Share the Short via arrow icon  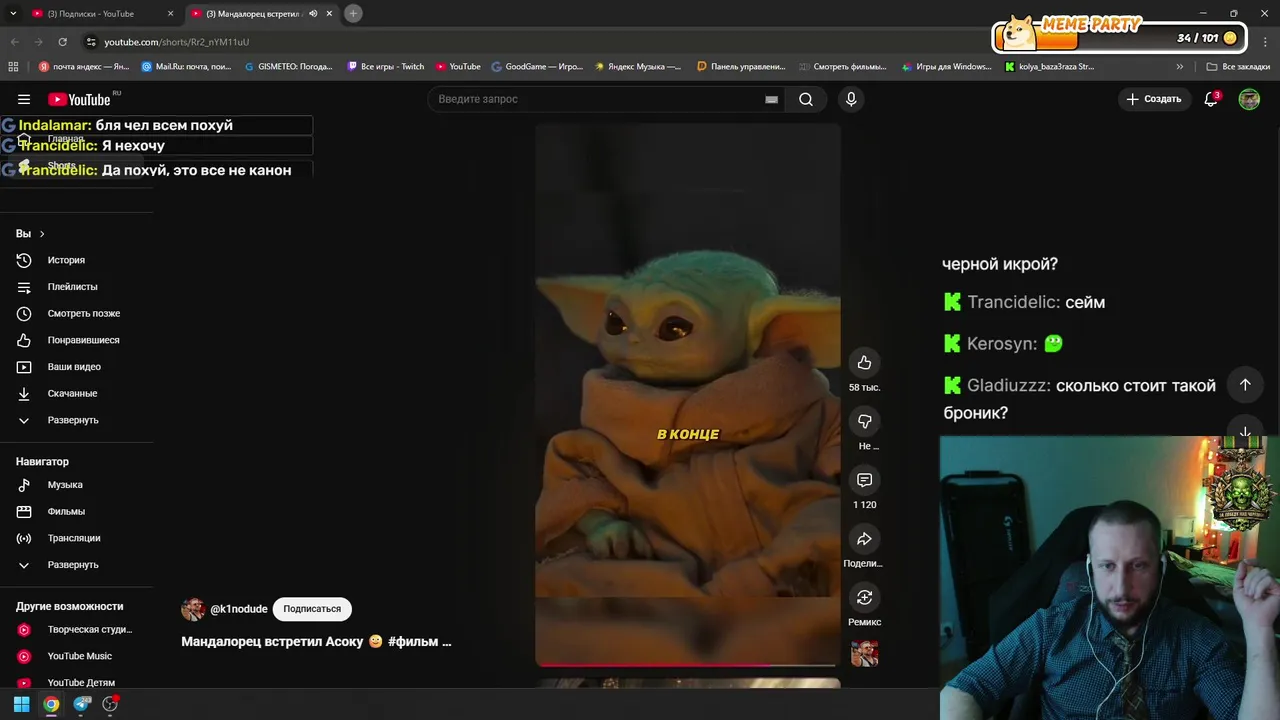pyautogui.click(x=864, y=539)
